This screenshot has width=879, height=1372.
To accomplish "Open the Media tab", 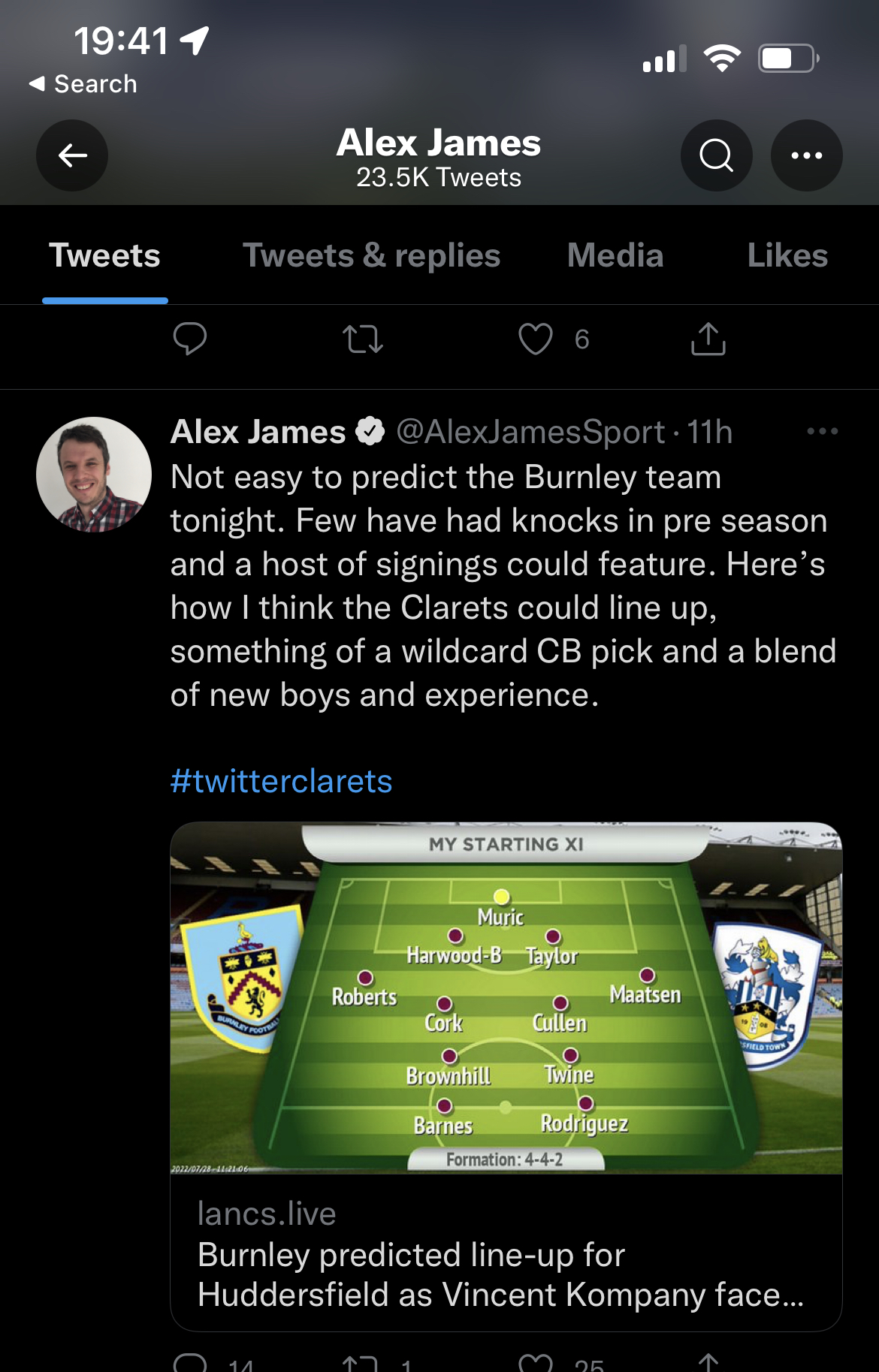I will [x=615, y=256].
